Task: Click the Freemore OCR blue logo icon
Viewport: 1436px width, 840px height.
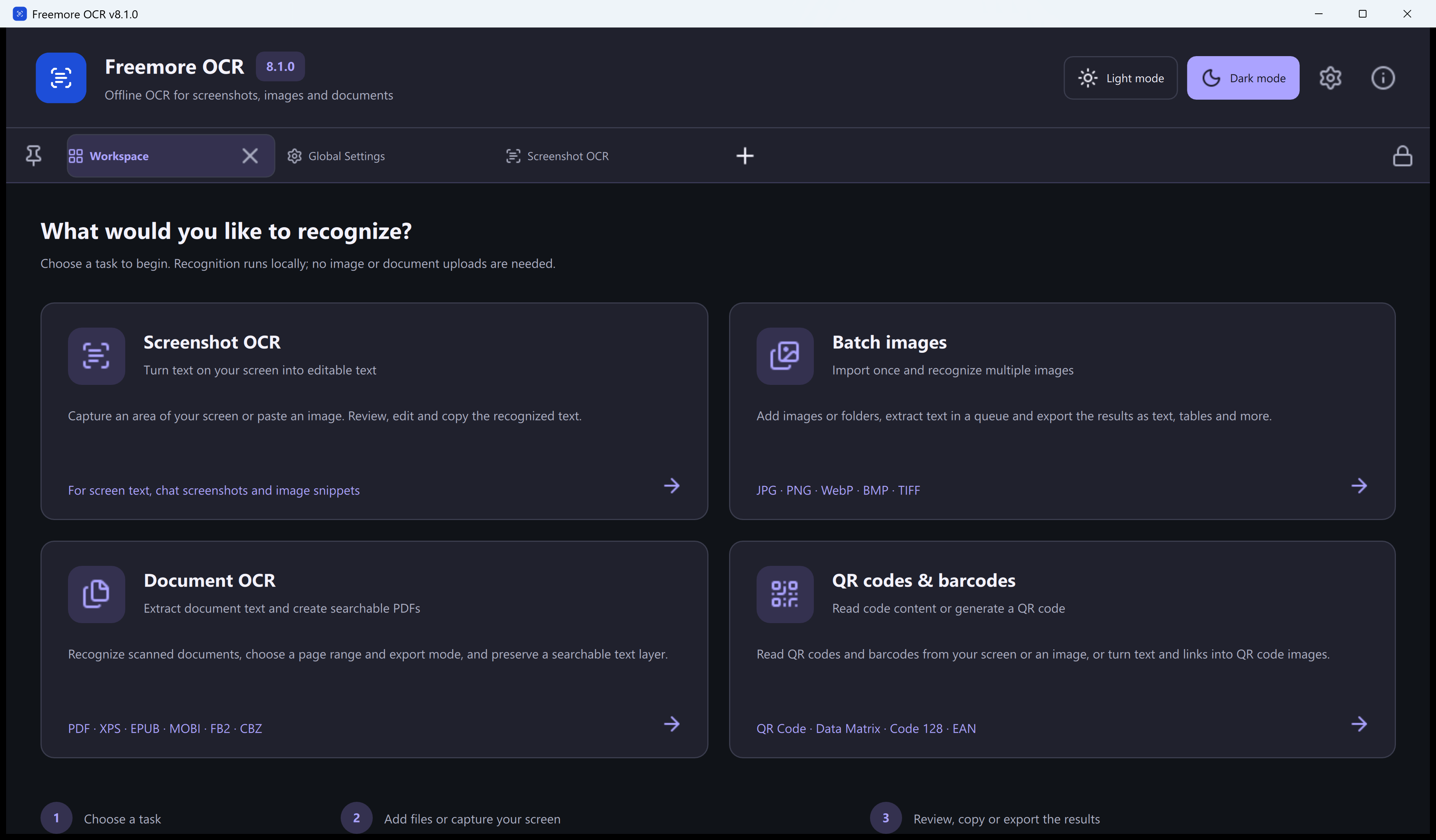Action: coord(61,78)
